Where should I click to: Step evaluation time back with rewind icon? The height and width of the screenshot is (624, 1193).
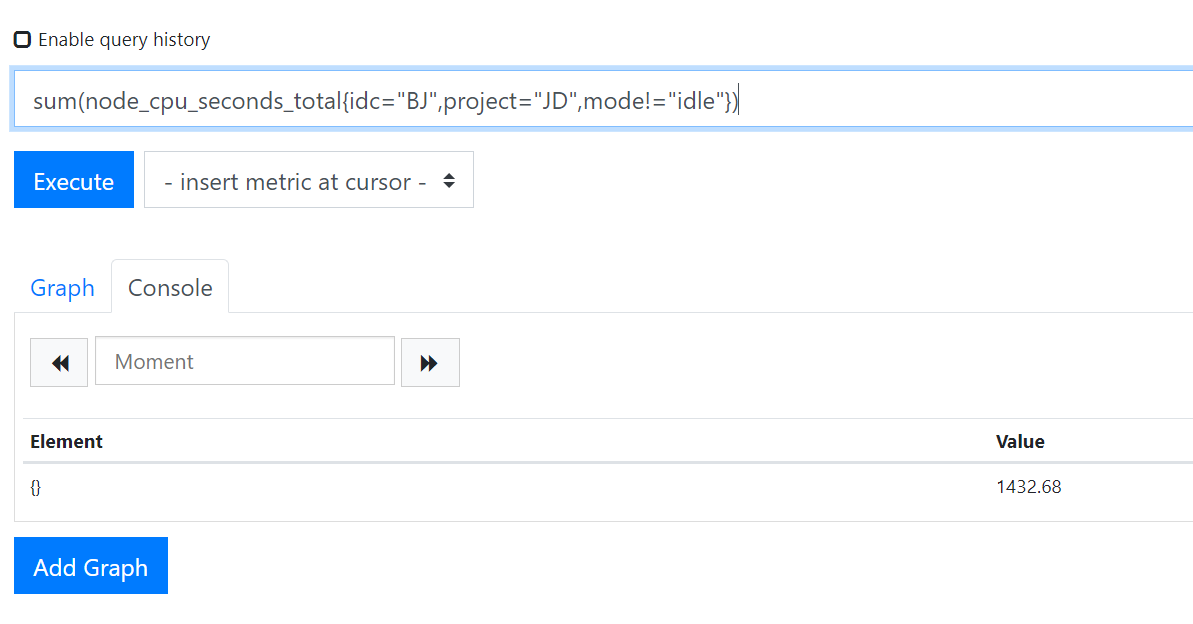(59, 362)
